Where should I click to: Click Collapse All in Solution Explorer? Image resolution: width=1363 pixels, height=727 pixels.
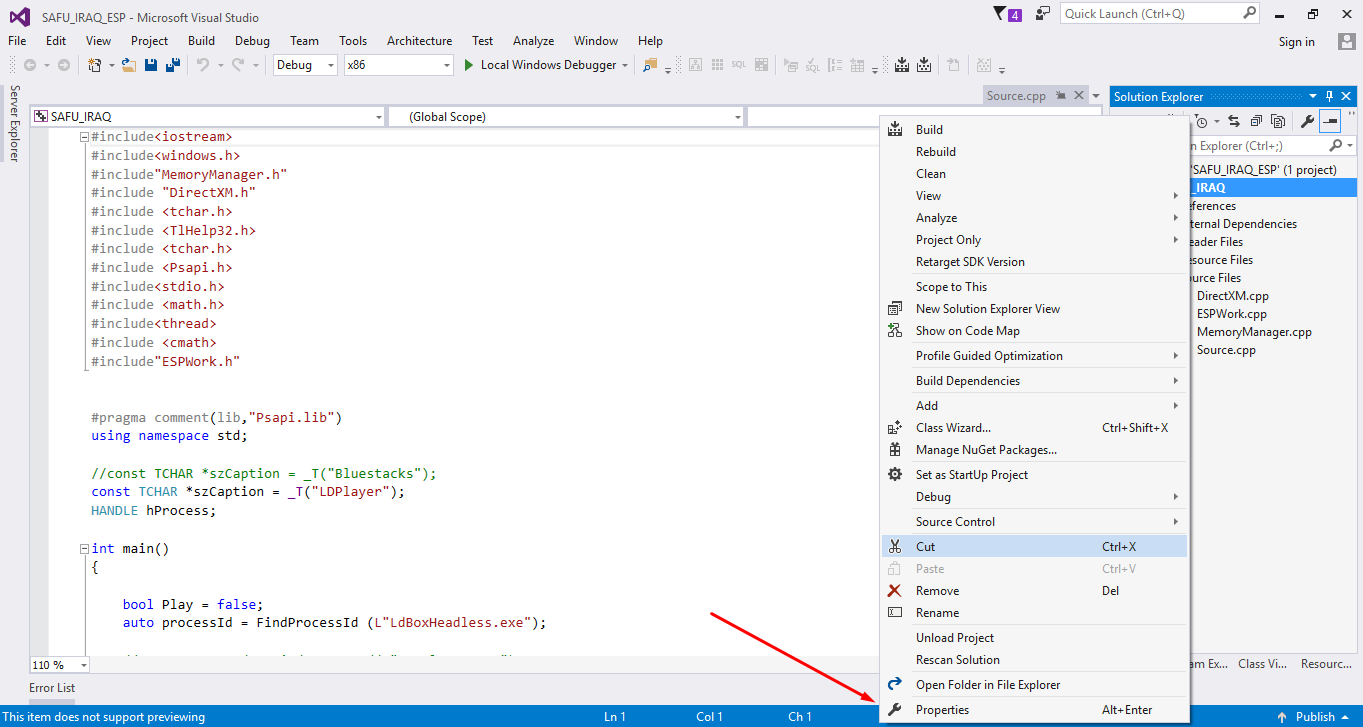point(1256,122)
